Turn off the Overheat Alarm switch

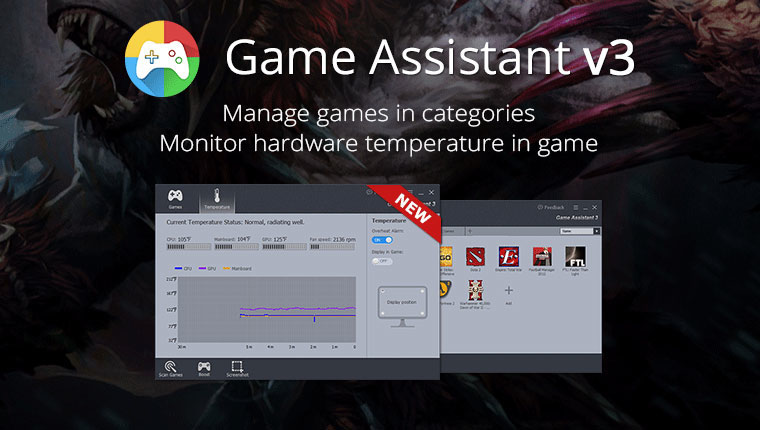382,240
